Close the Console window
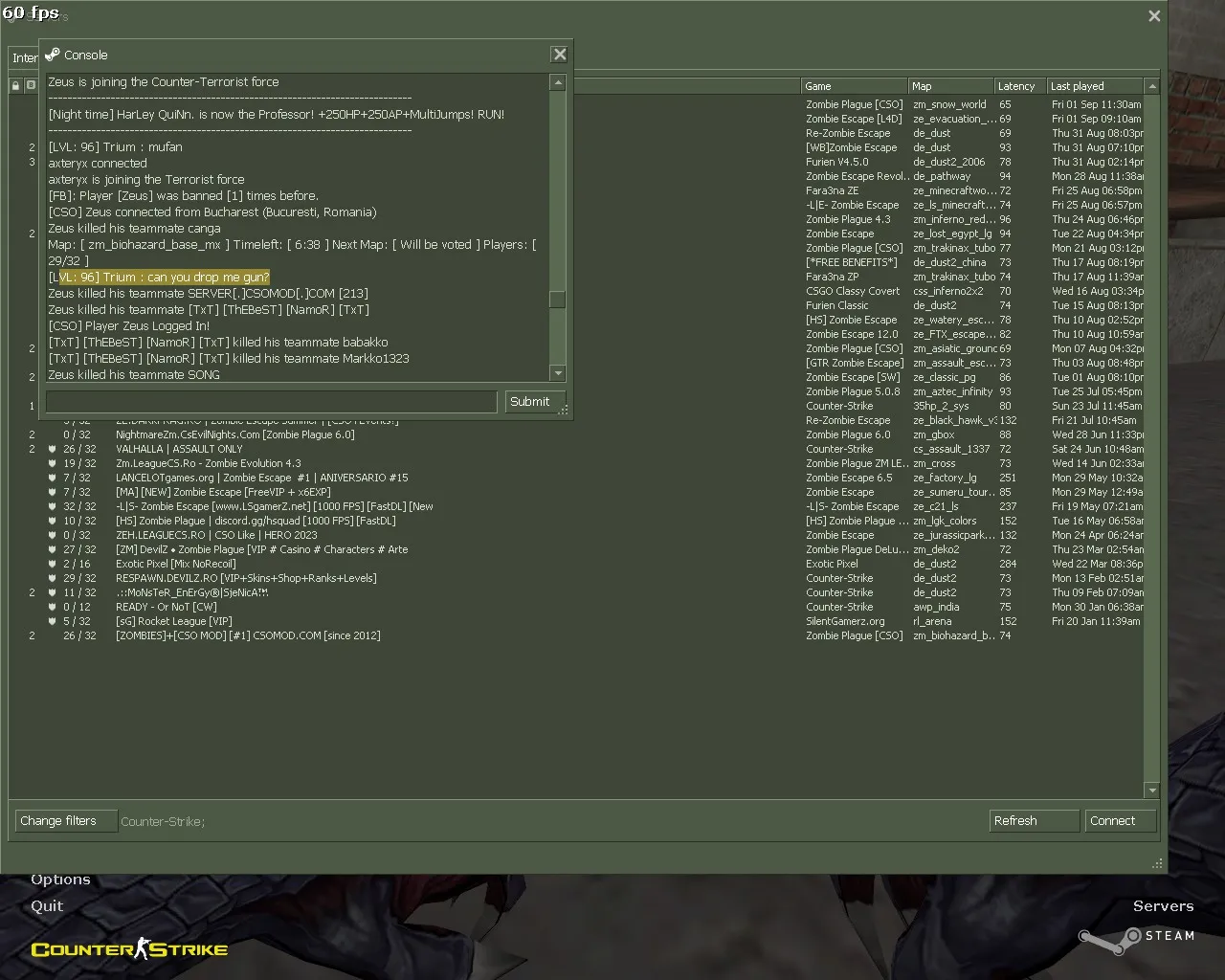The image size is (1225, 980). [560, 55]
